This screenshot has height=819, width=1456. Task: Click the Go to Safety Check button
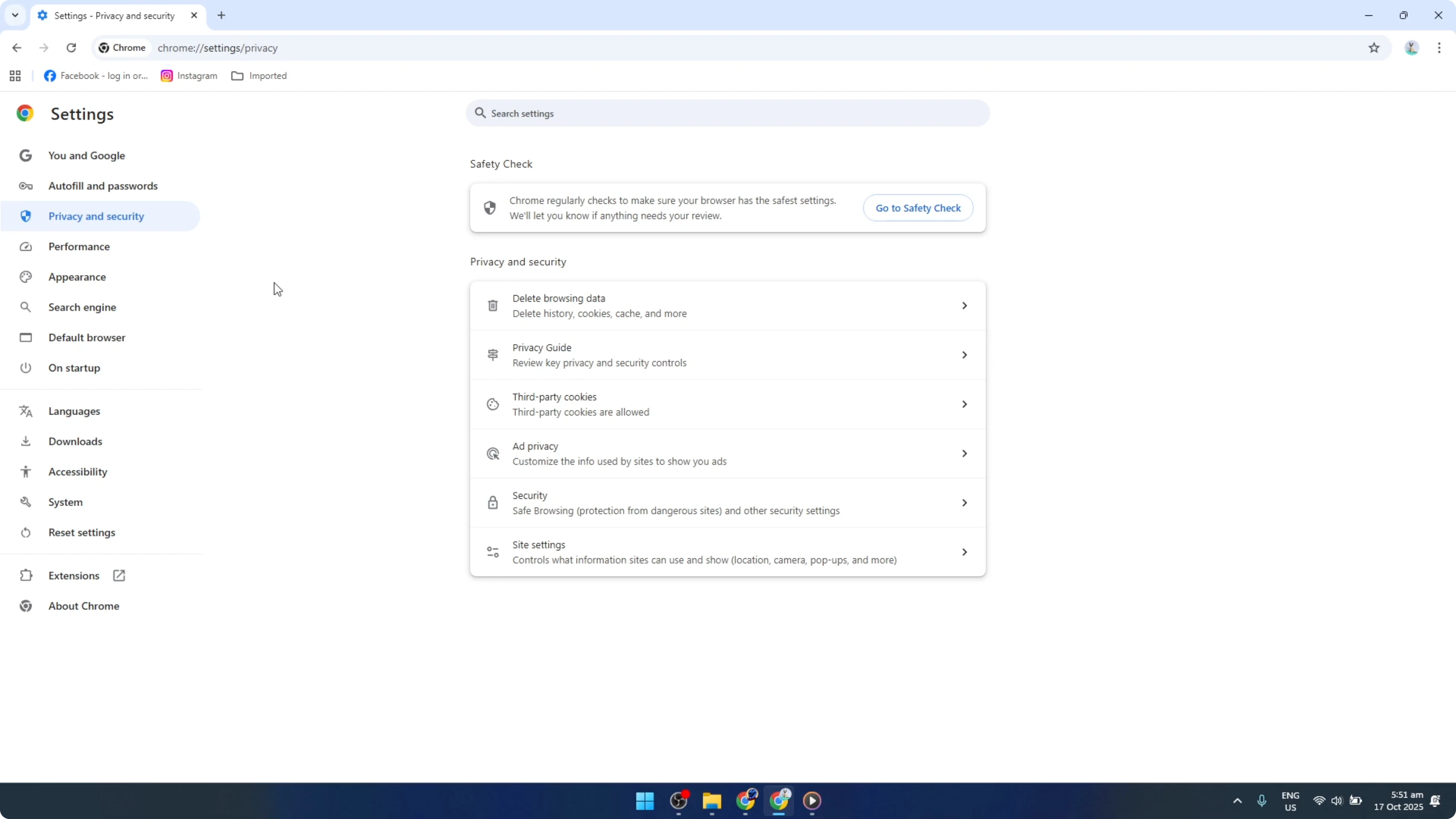918,207
